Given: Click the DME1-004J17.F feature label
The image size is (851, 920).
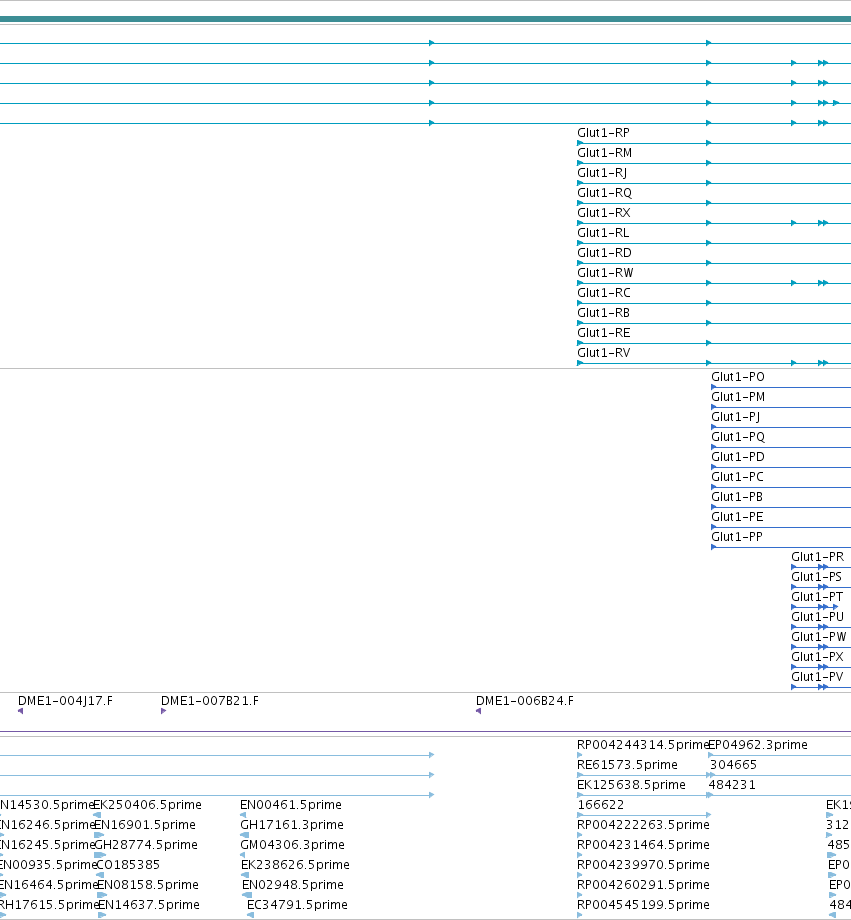Looking at the screenshot, I should coord(65,701).
